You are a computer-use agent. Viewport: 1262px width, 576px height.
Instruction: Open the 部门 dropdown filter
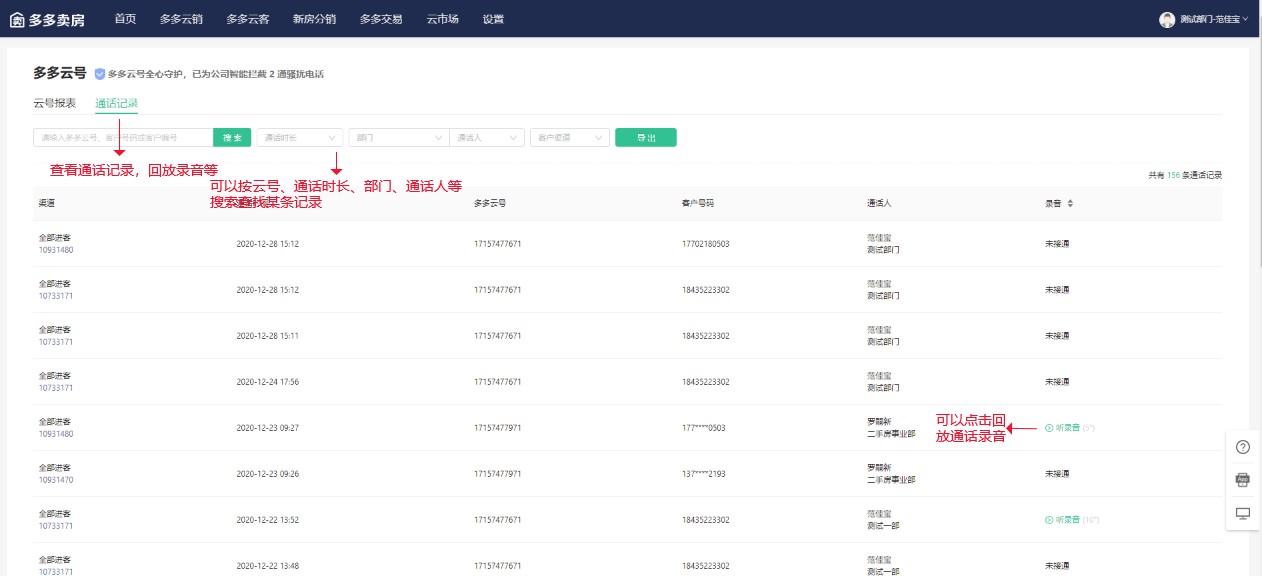click(398, 138)
